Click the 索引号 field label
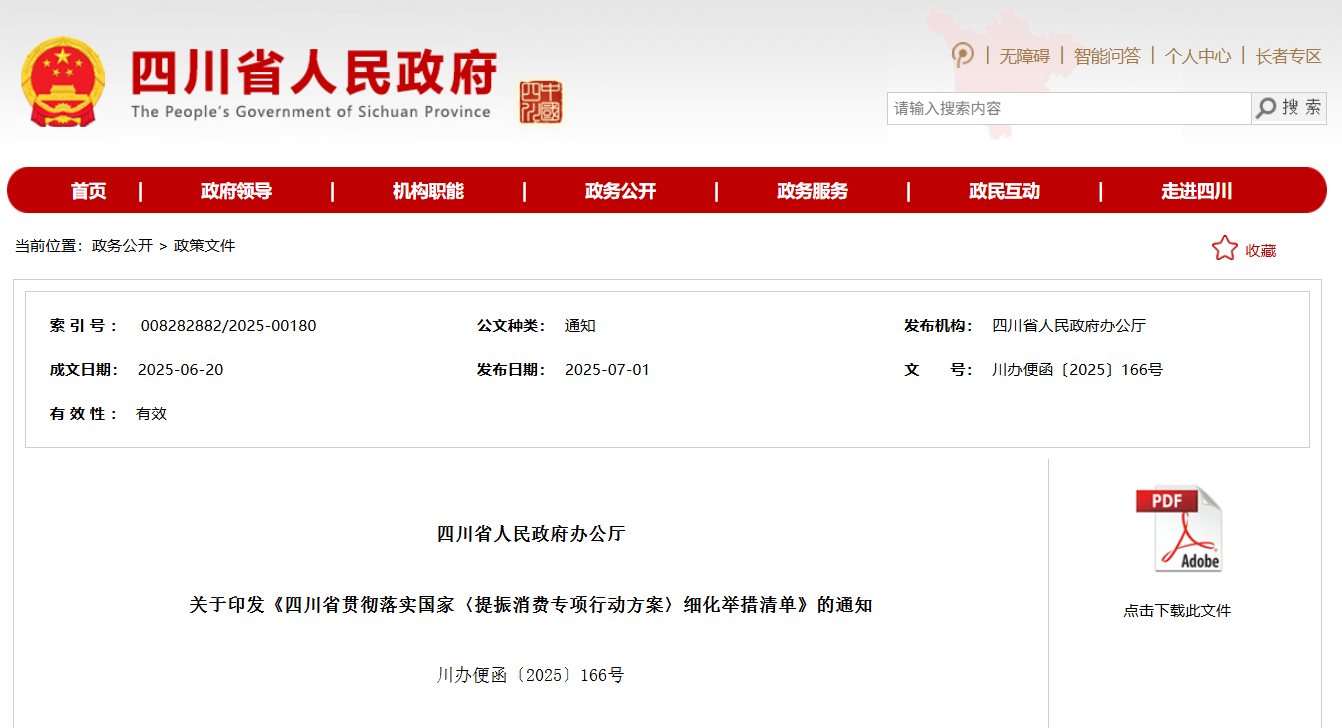This screenshot has width=1342, height=728. pyautogui.click(x=84, y=326)
